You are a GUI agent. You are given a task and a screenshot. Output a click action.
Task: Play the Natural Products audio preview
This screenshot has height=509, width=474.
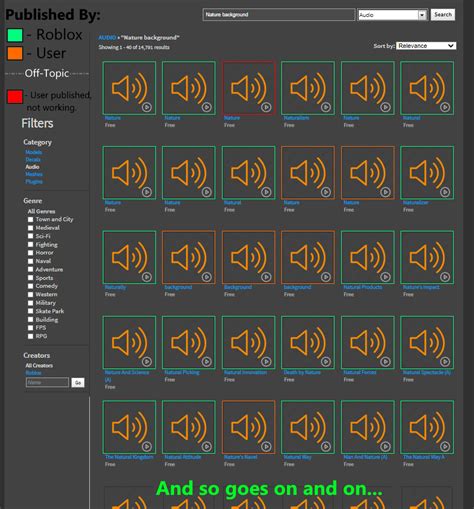(385, 277)
